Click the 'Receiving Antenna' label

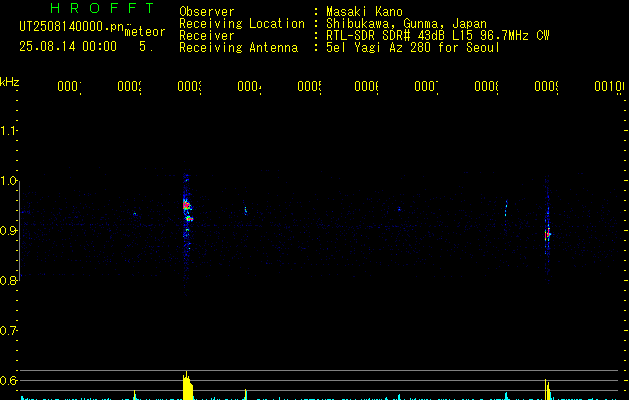pos(239,48)
